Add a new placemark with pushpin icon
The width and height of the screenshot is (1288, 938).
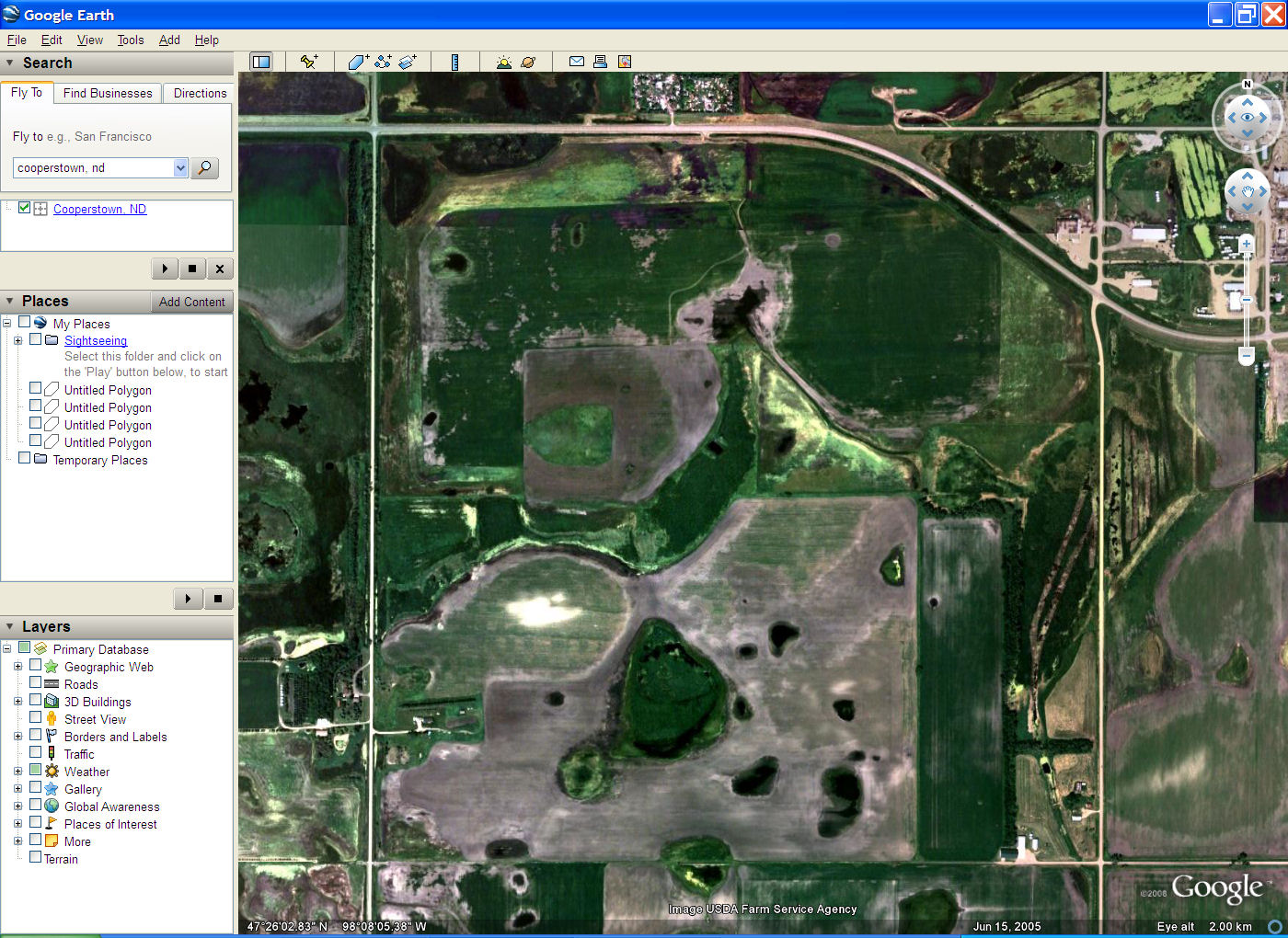click(x=309, y=62)
